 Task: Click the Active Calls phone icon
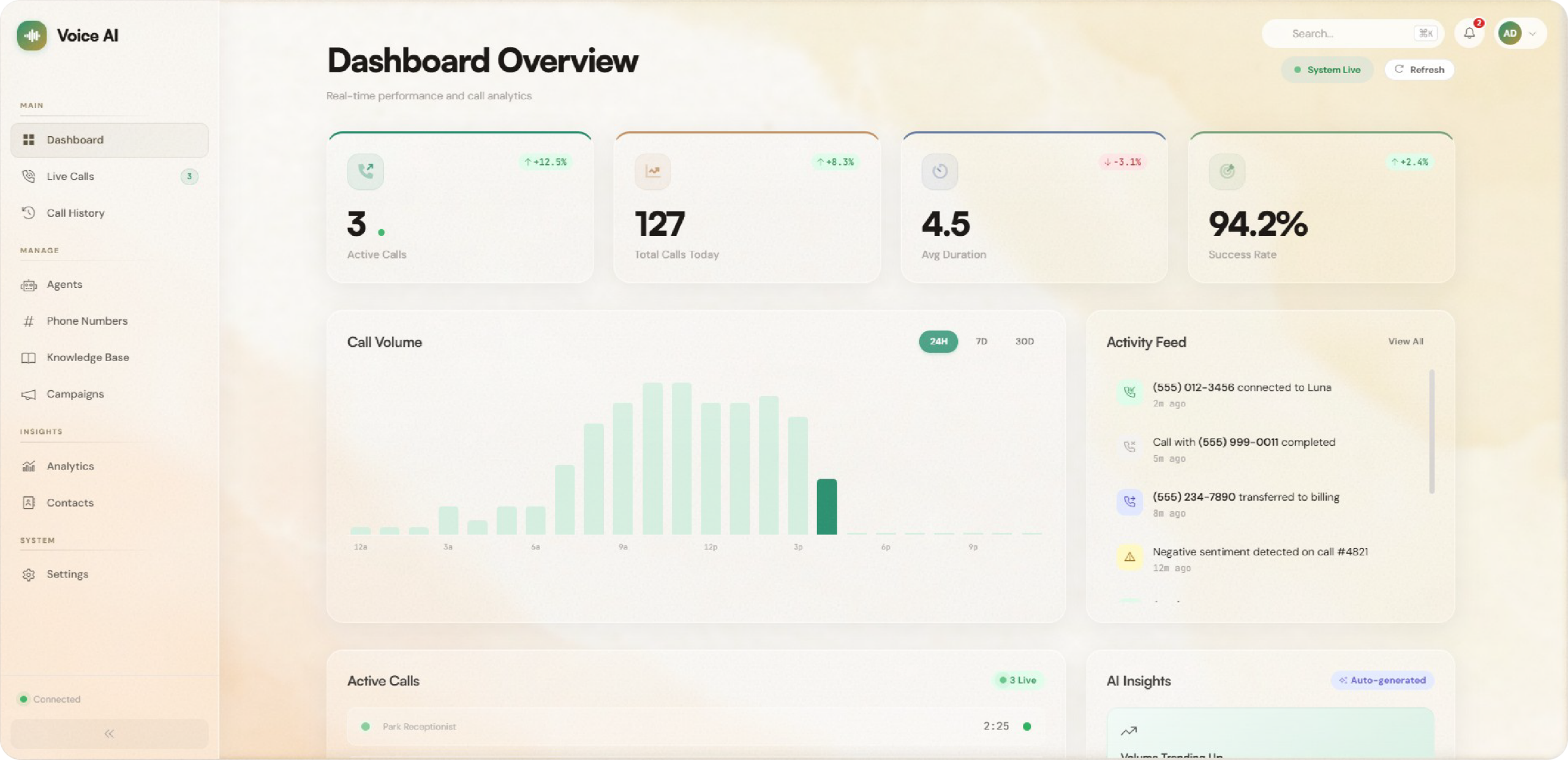coord(366,171)
